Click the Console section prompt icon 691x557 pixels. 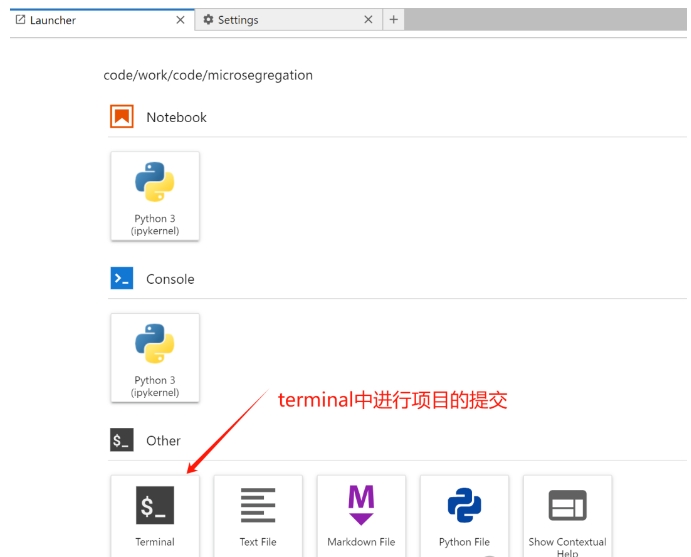pyautogui.click(x=122, y=279)
